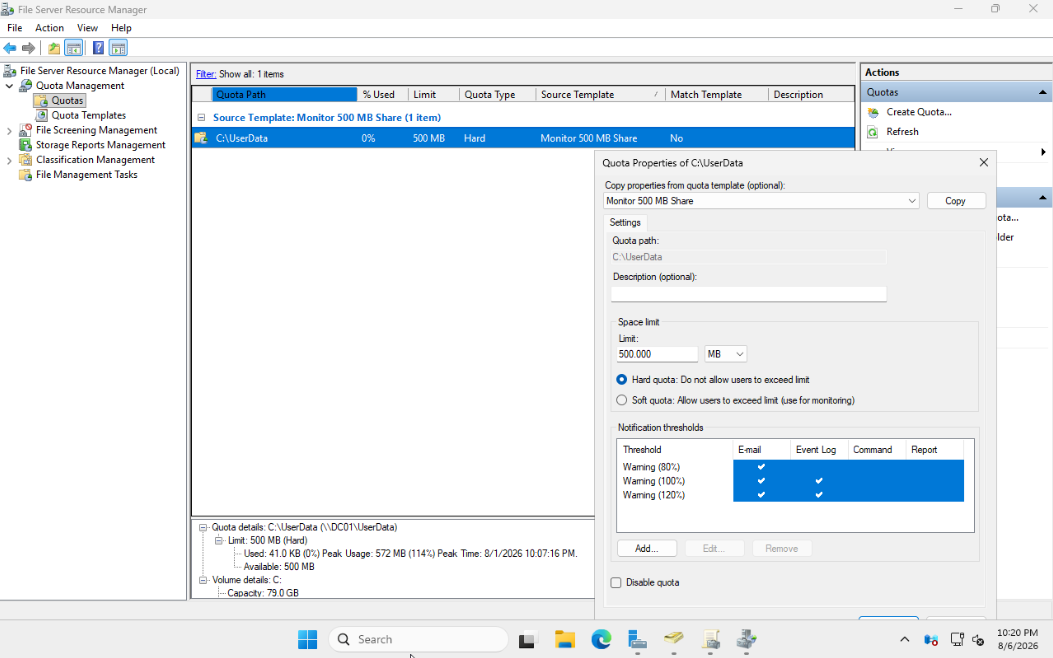
Task: Click the C:\UserData row folder icon
Action: coord(201,138)
